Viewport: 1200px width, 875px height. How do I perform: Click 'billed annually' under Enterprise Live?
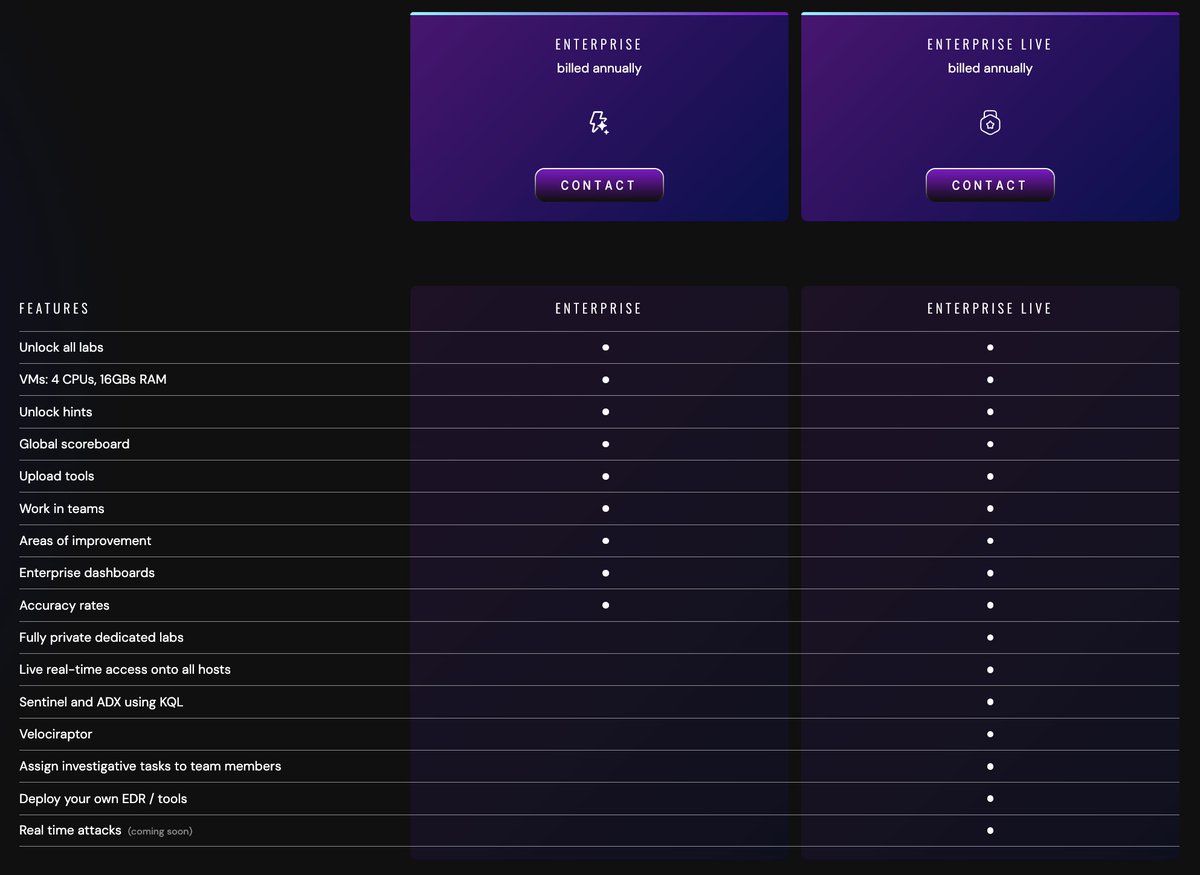[990, 69]
